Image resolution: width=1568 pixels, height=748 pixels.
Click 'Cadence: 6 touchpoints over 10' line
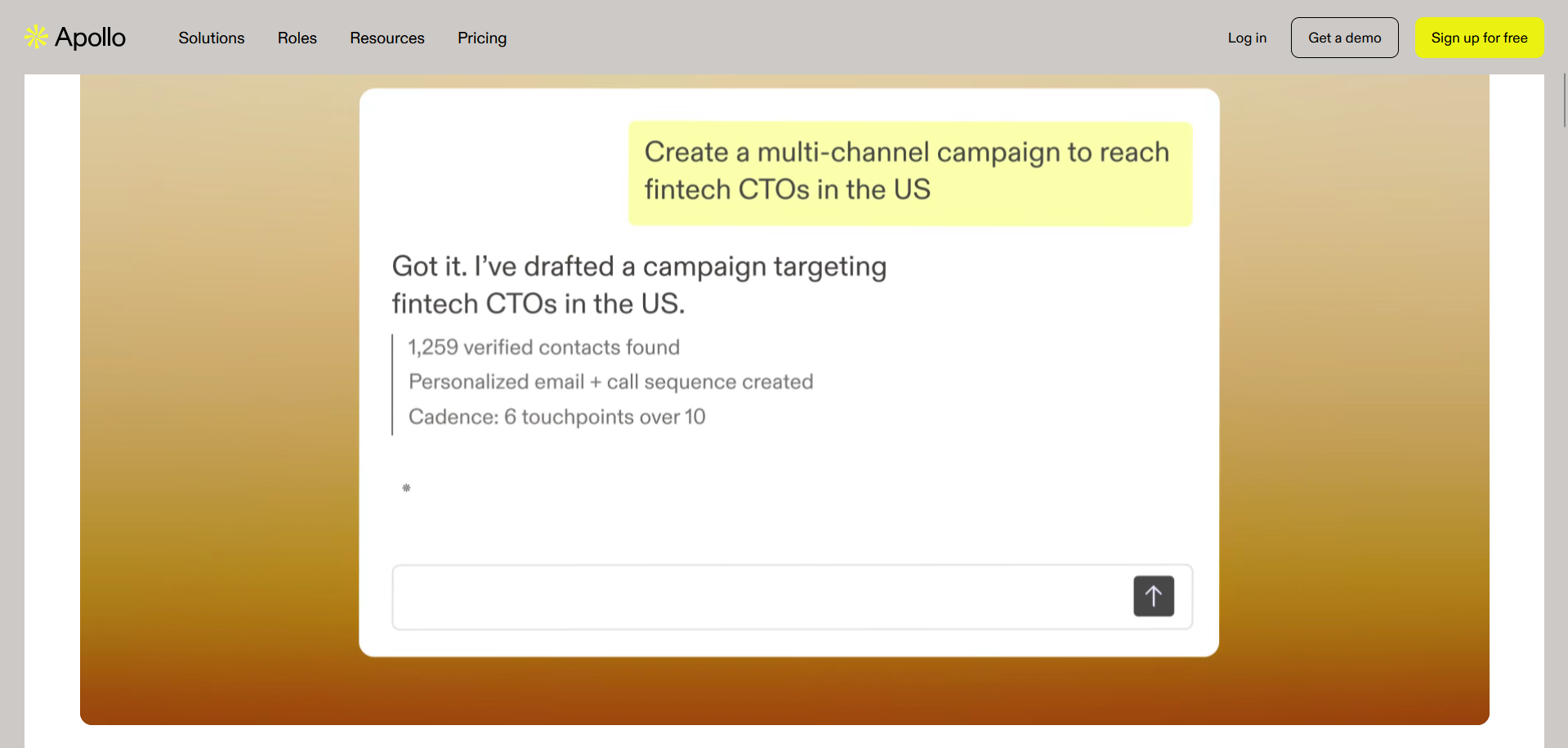(x=557, y=417)
